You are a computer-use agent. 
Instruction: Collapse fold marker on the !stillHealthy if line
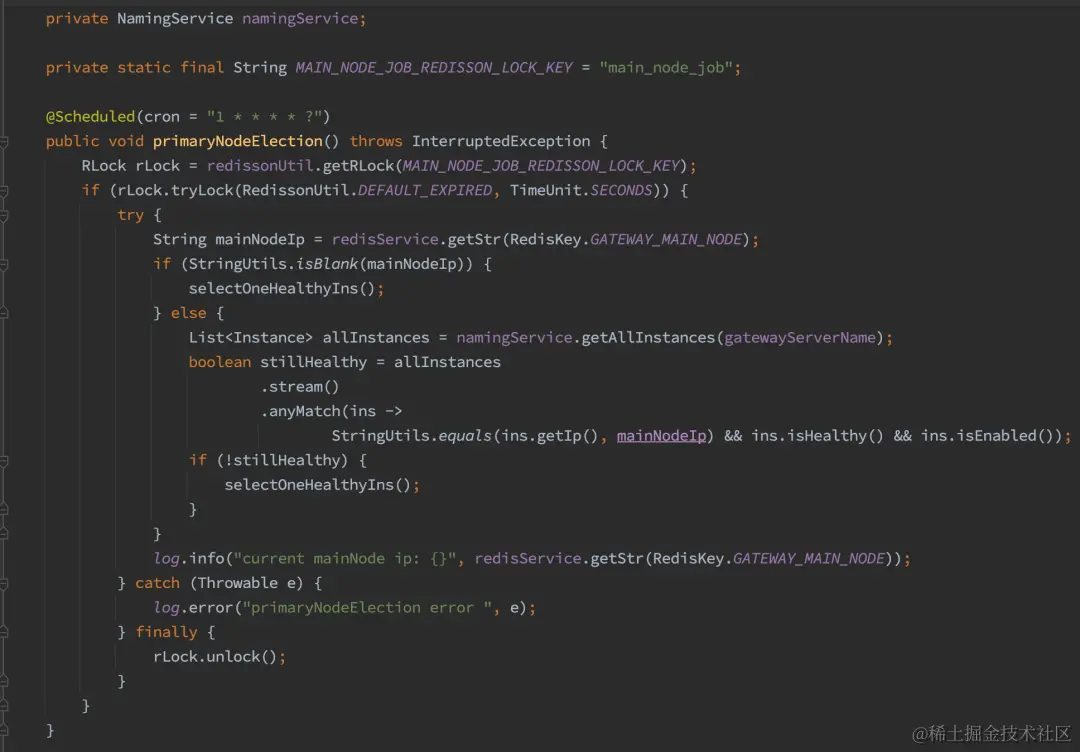pyautogui.click(x=3, y=461)
